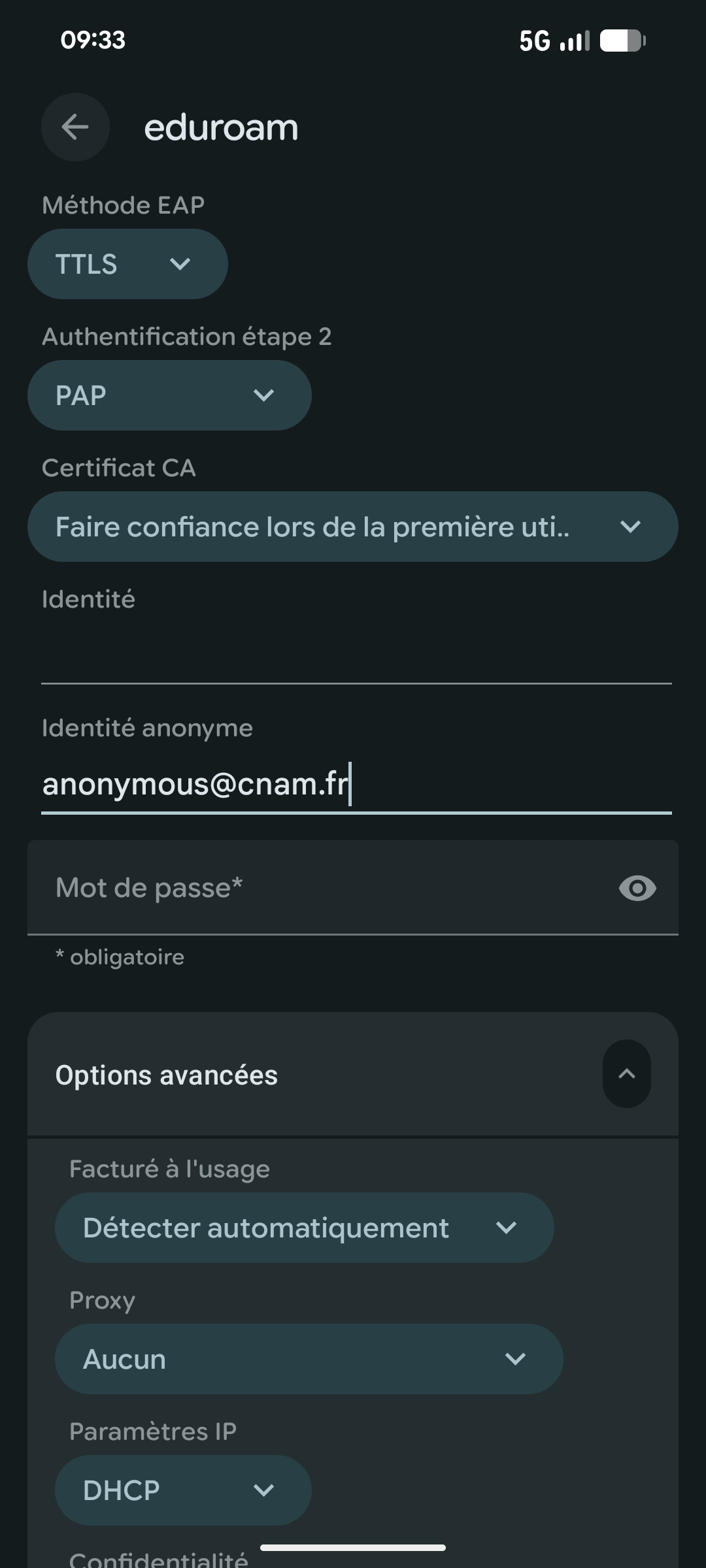Show password with the eye icon
Screen dimensions: 706x1568
pyautogui.click(x=637, y=888)
